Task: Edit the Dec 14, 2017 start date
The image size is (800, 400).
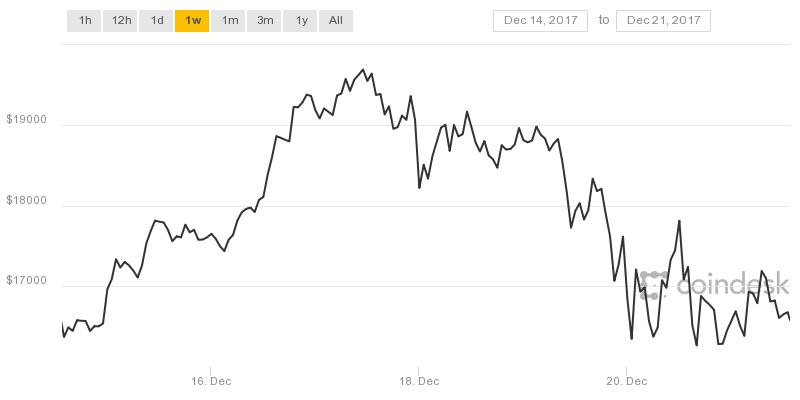Action: [x=539, y=20]
